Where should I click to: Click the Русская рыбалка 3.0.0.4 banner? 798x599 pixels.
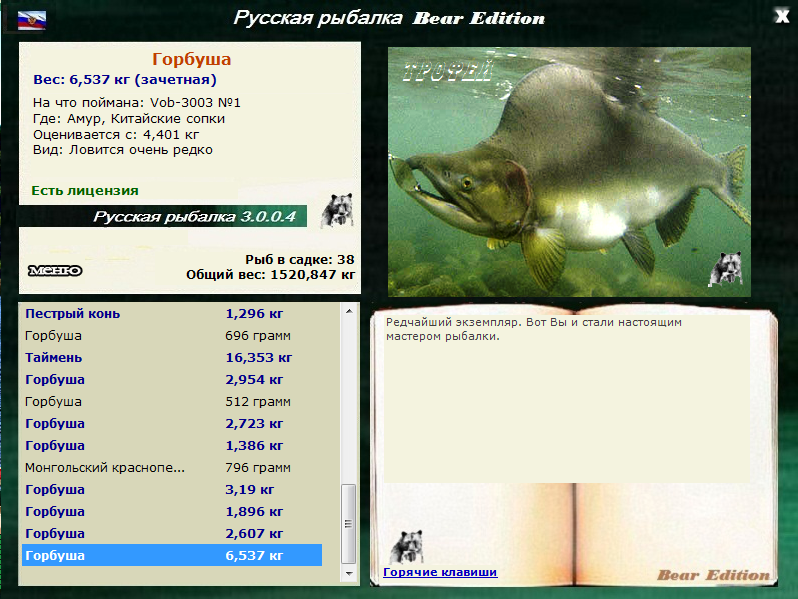(193, 216)
